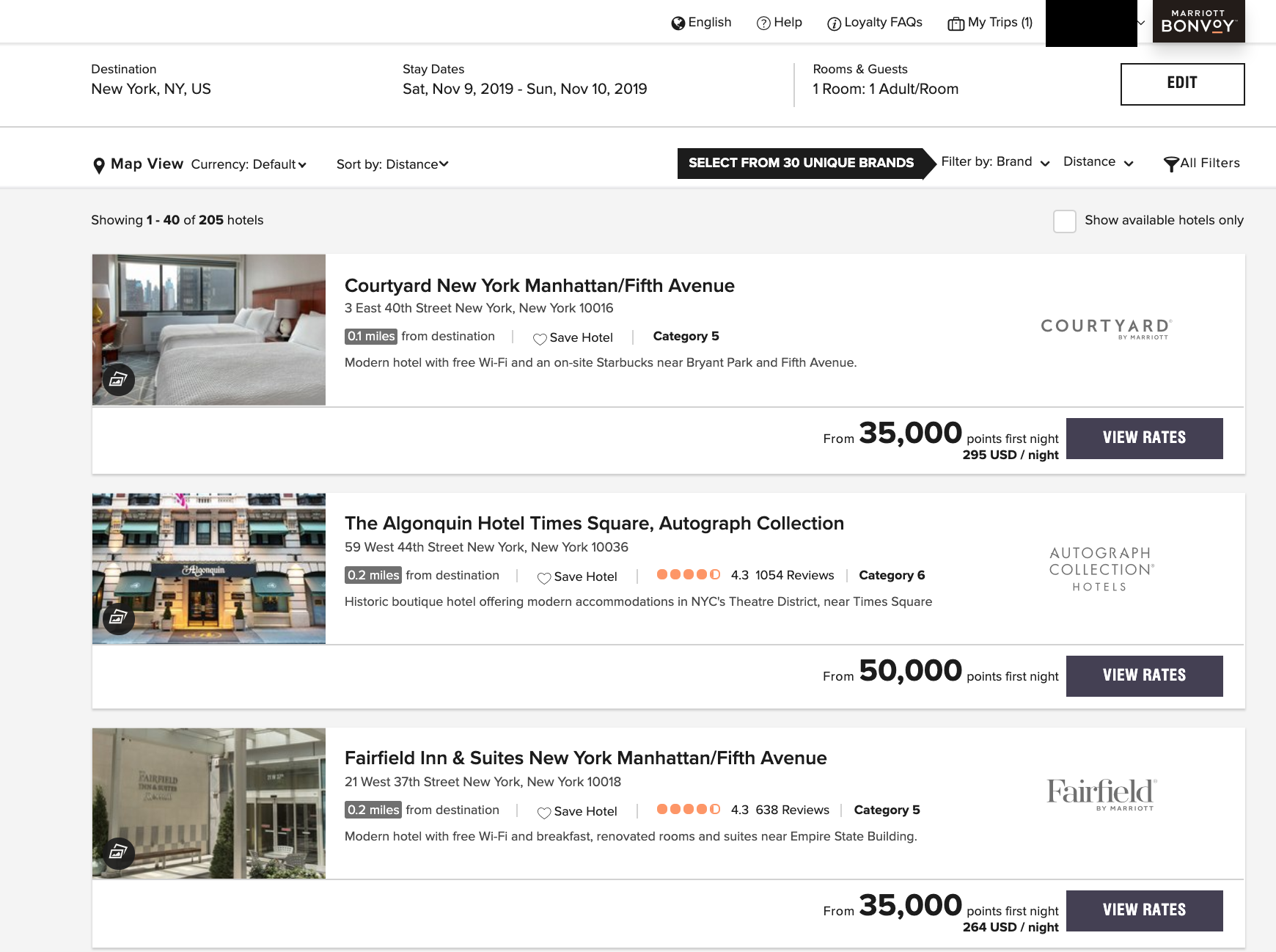
Task: Click the heart icon for Fairfield Inn
Action: tap(544, 813)
